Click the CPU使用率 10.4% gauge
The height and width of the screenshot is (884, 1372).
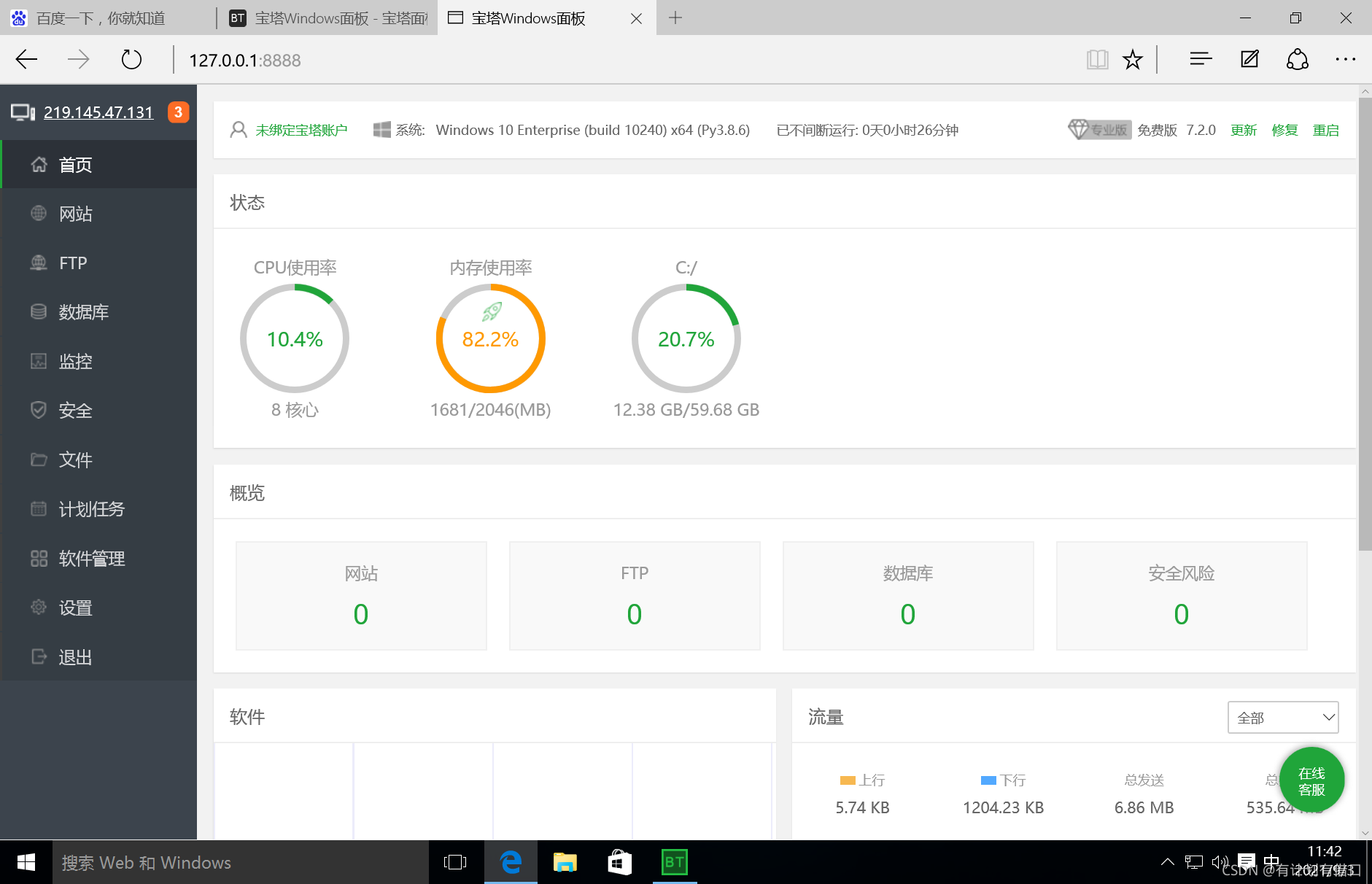coord(295,338)
